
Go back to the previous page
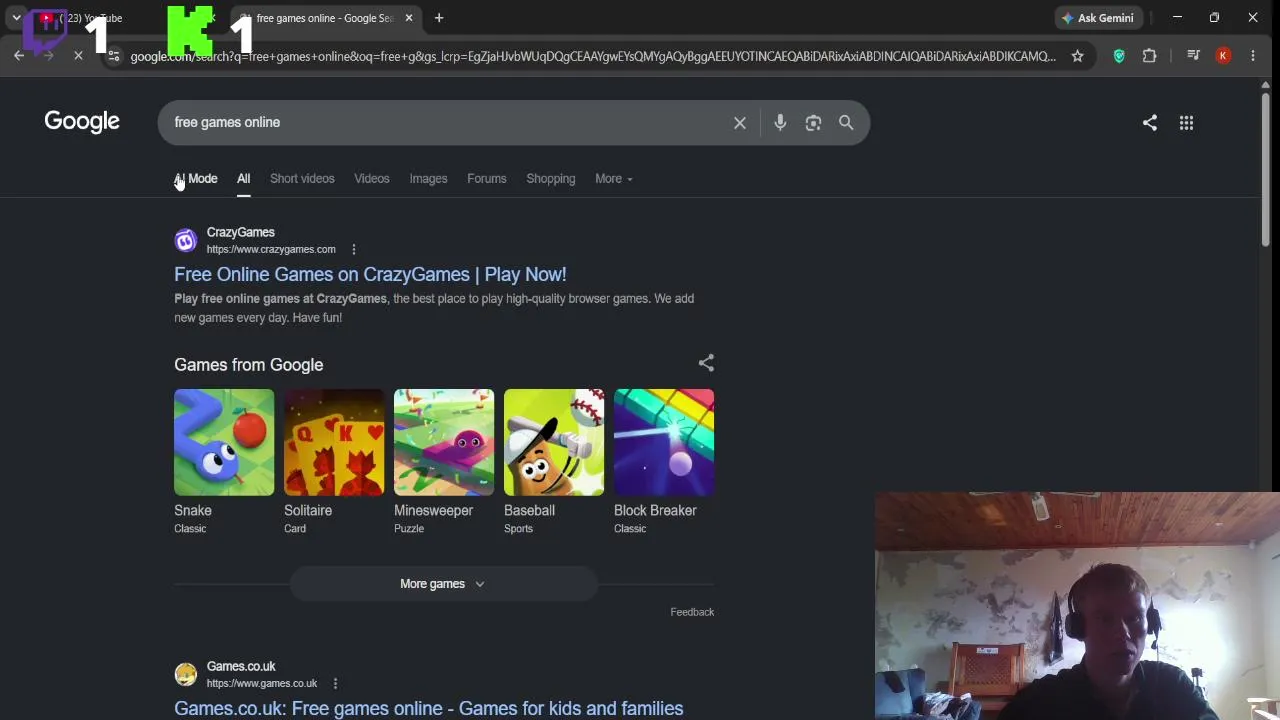(x=19, y=56)
